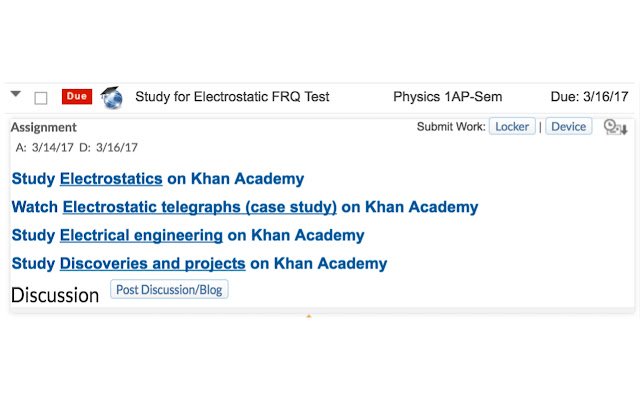Click the small orange marker below the panel
Screen dimensions: 640x400
(309, 316)
